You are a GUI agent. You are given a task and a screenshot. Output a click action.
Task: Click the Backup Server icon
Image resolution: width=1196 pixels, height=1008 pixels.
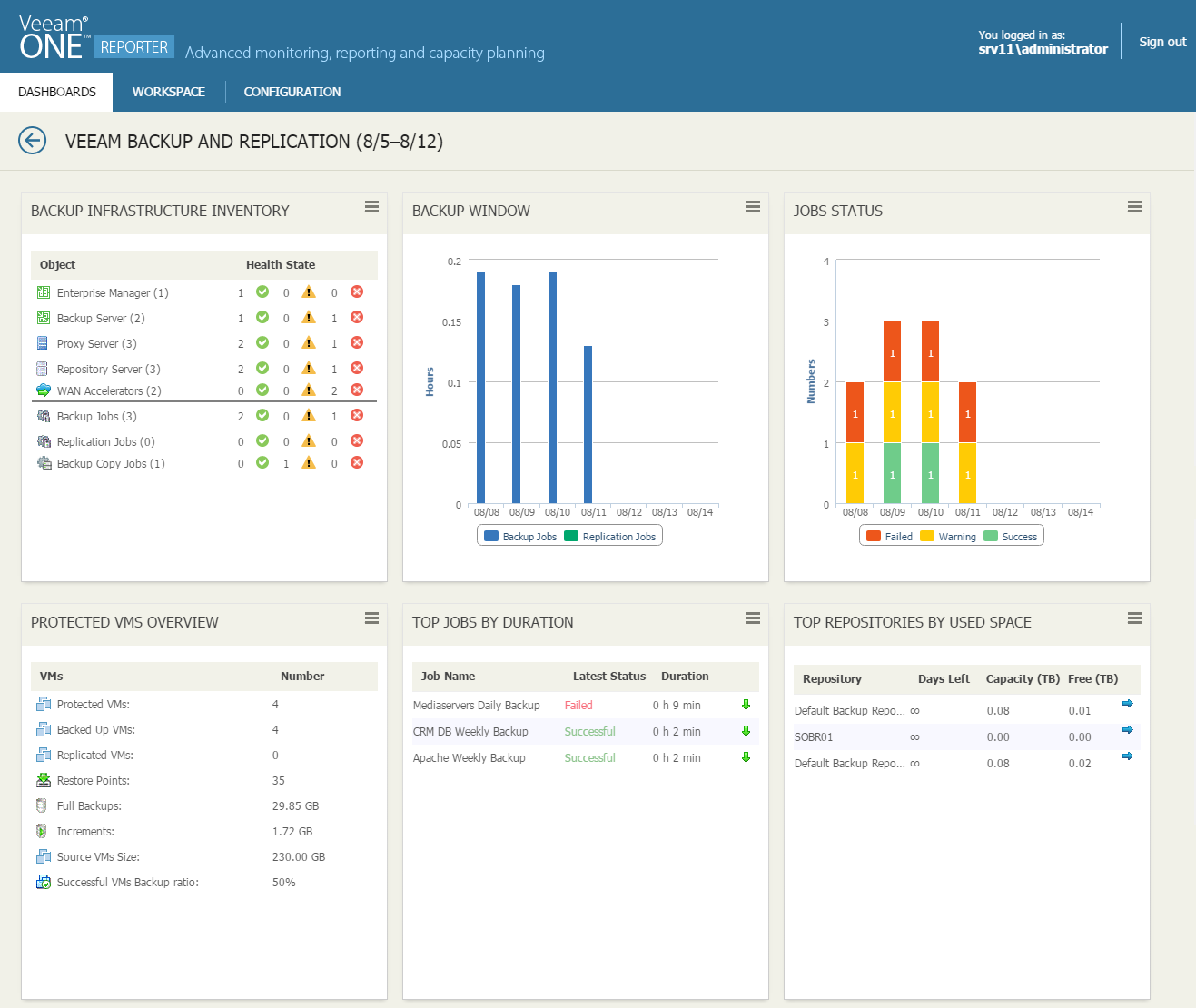point(43,318)
